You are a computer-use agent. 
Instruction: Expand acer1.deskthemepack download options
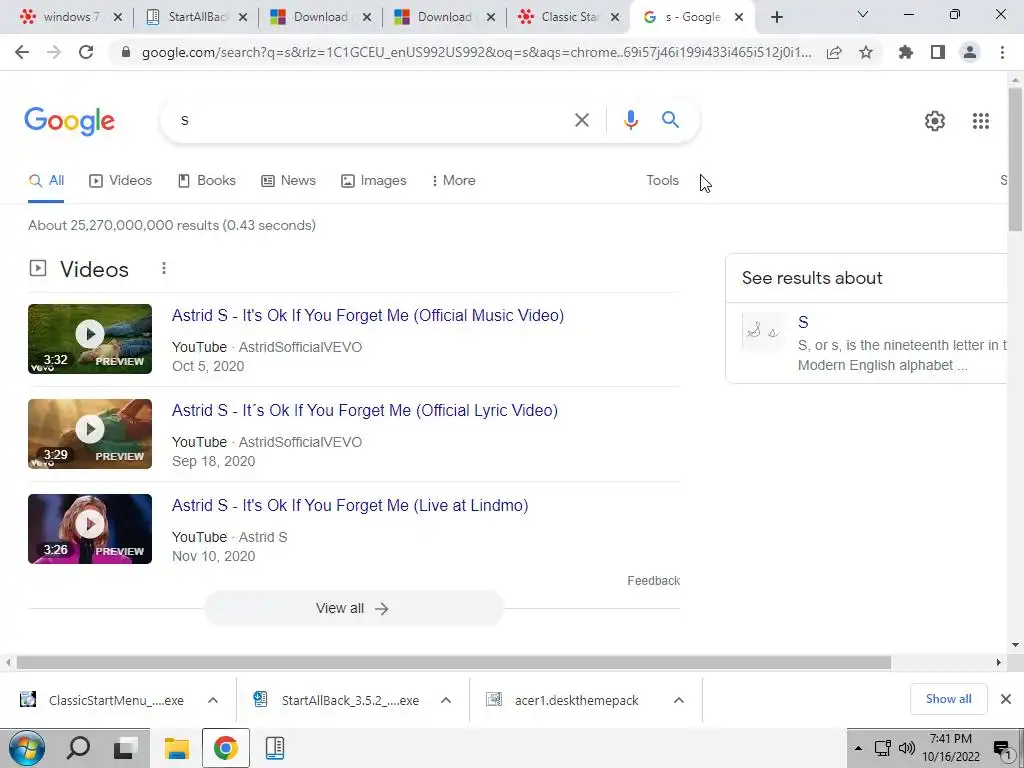coord(679,700)
